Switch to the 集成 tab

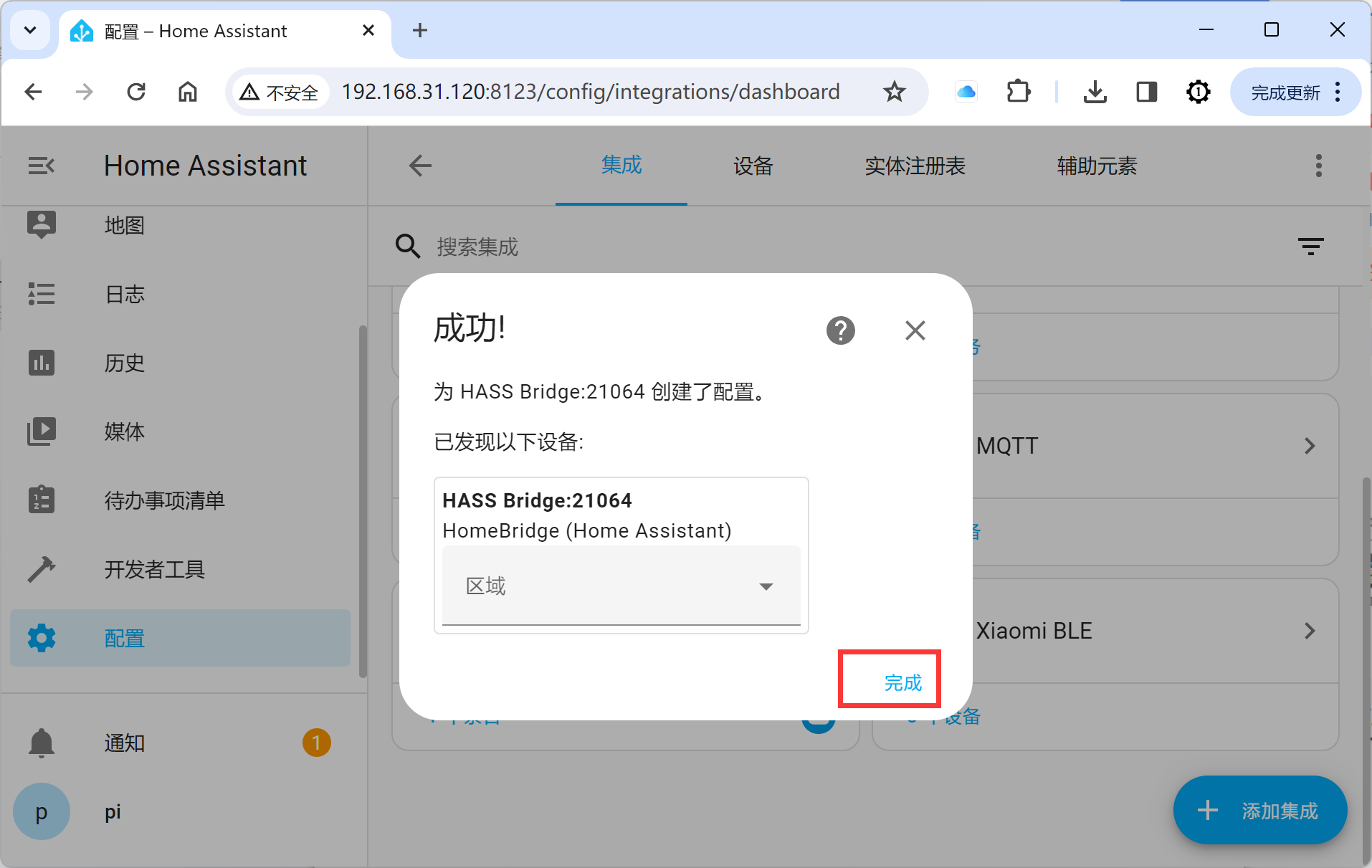621,166
